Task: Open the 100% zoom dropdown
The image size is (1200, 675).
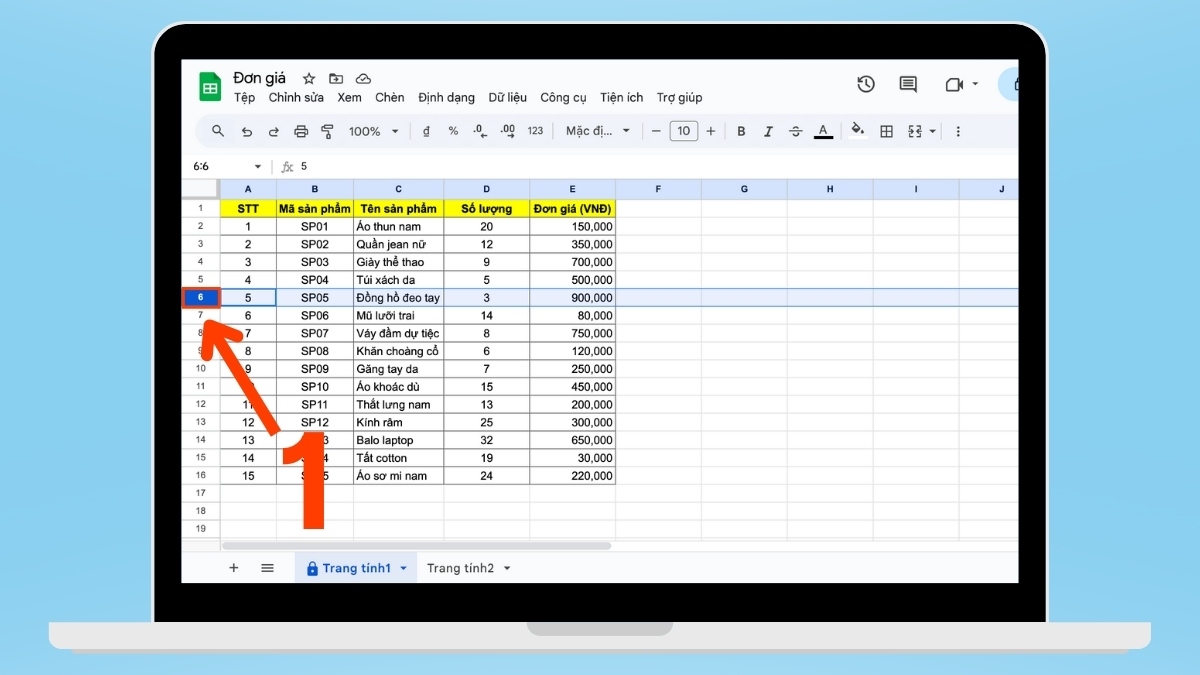Action: pyautogui.click(x=373, y=131)
